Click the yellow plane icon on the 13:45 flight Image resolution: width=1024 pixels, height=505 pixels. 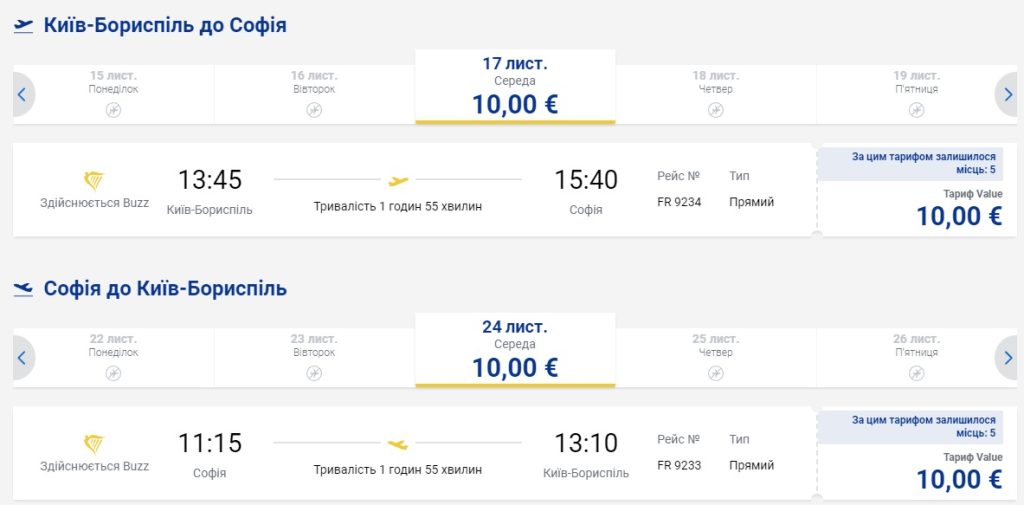pyautogui.click(x=398, y=181)
